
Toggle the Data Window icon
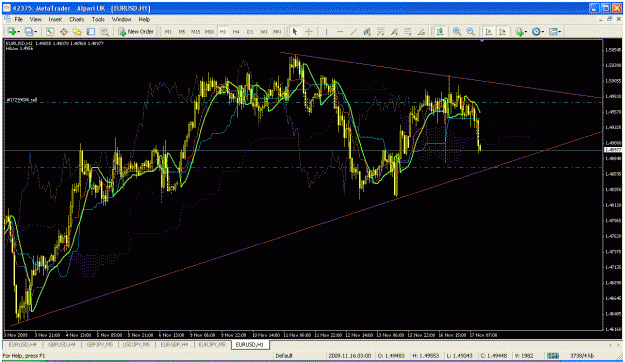[63, 31]
